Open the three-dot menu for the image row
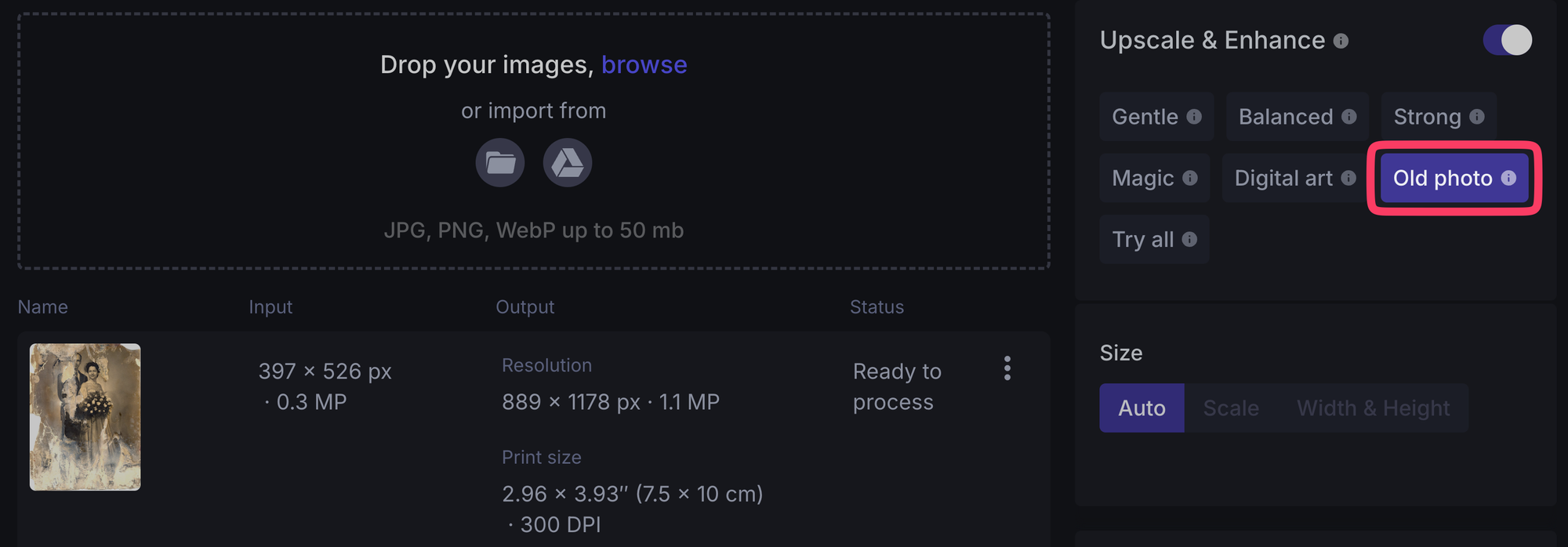The width and height of the screenshot is (1568, 547). (x=1007, y=368)
